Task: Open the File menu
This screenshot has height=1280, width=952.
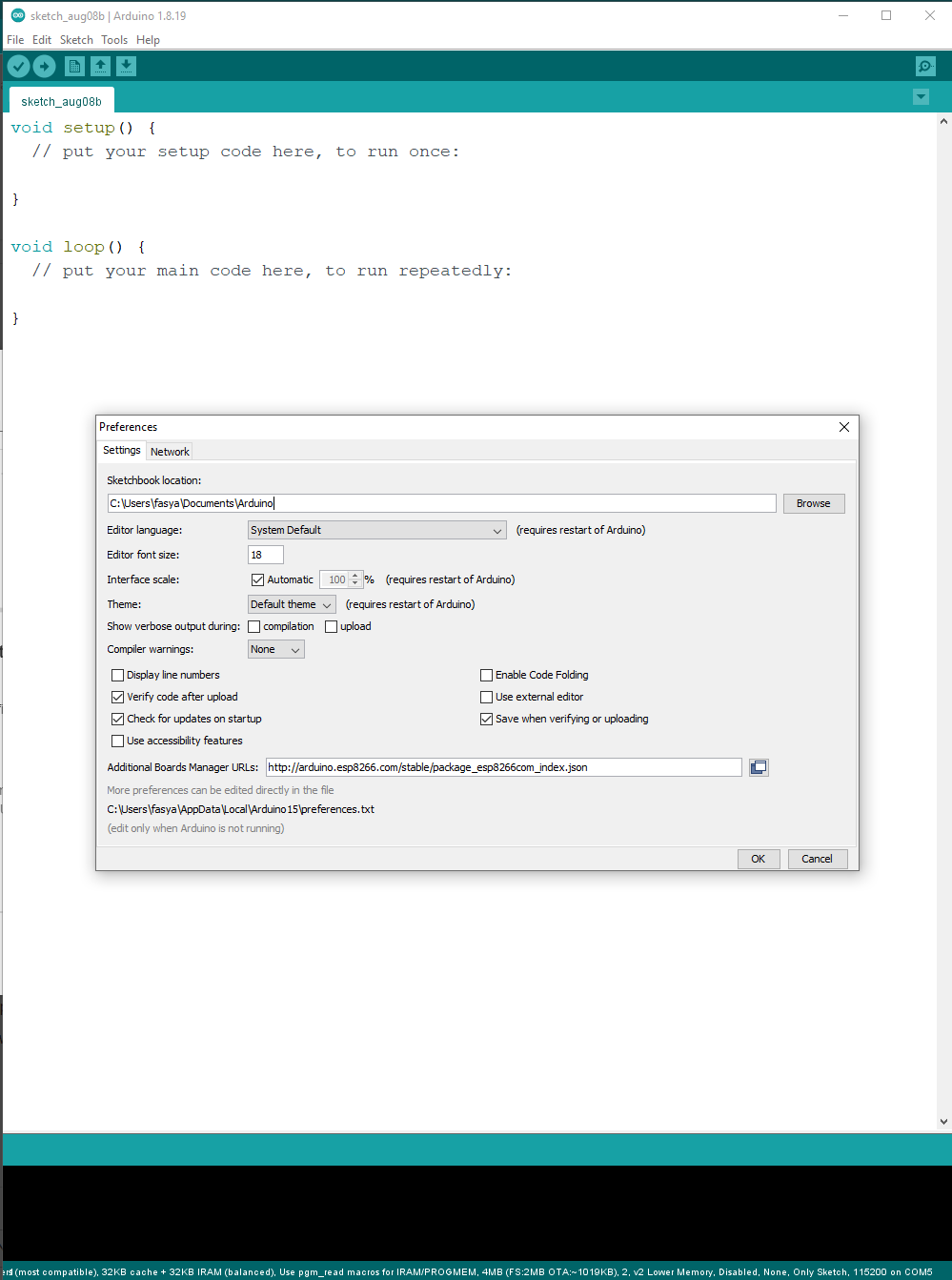Action: [15, 40]
